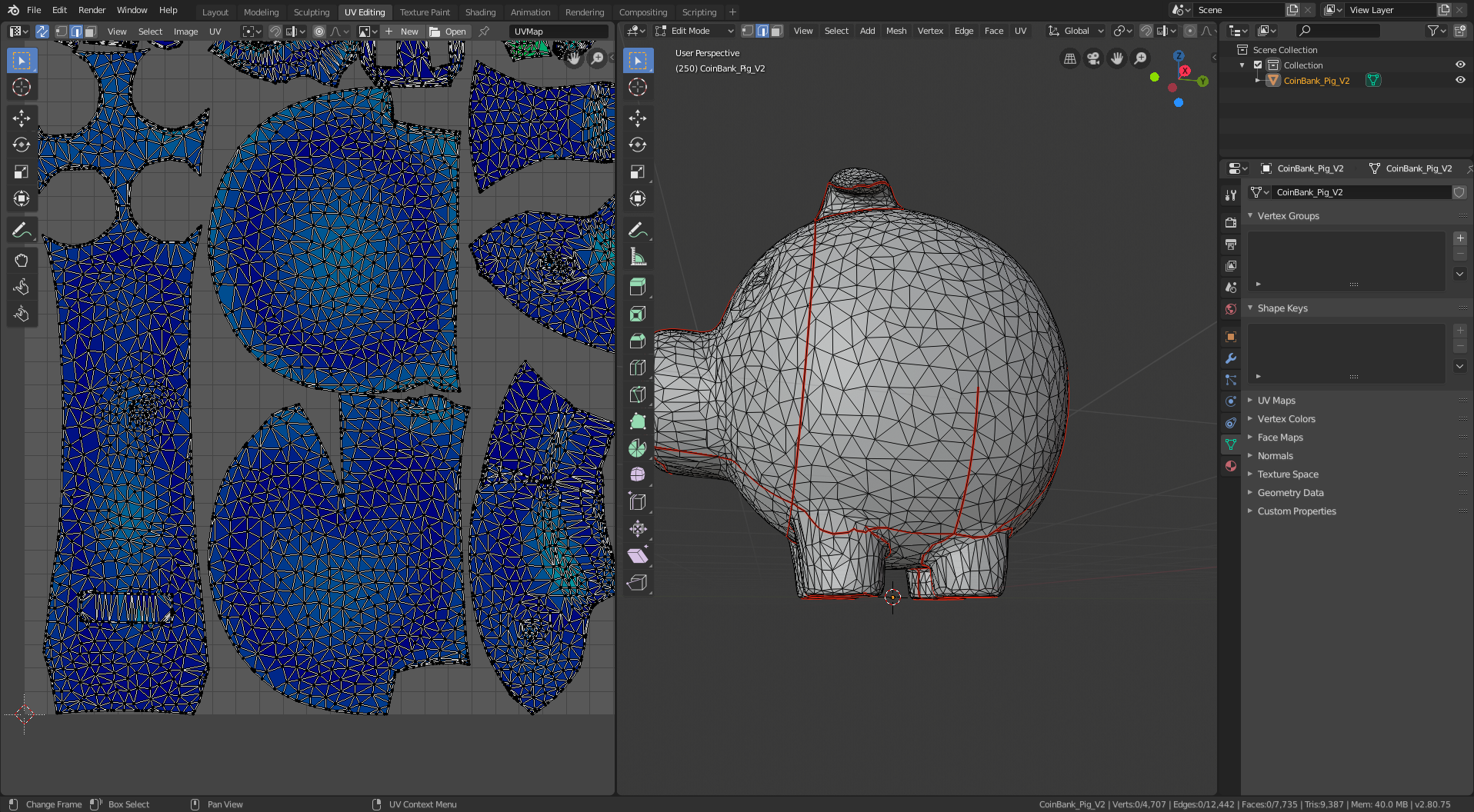Open the Mesh menu in viewport header

tap(895, 31)
